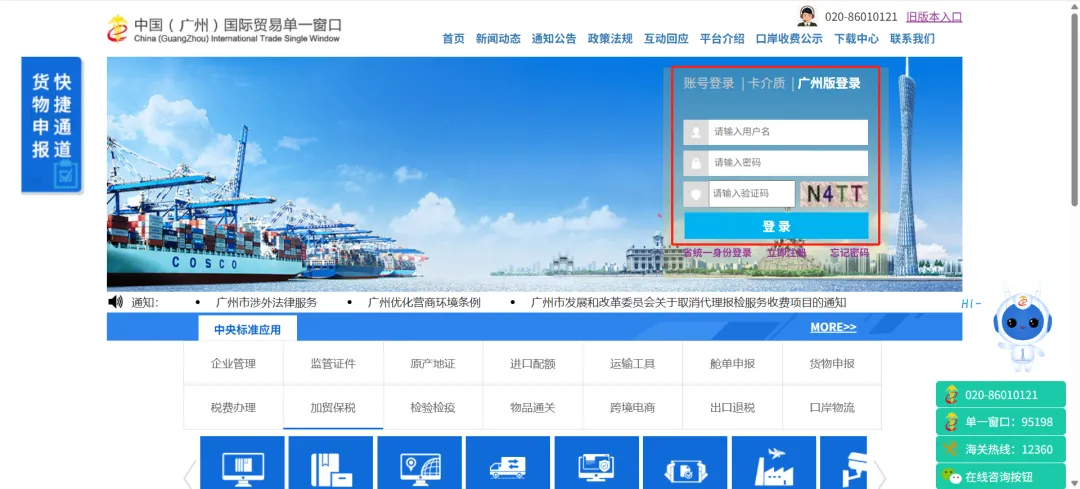Show previous icons with left carousel arrow
1080x489 pixels.
click(x=189, y=475)
